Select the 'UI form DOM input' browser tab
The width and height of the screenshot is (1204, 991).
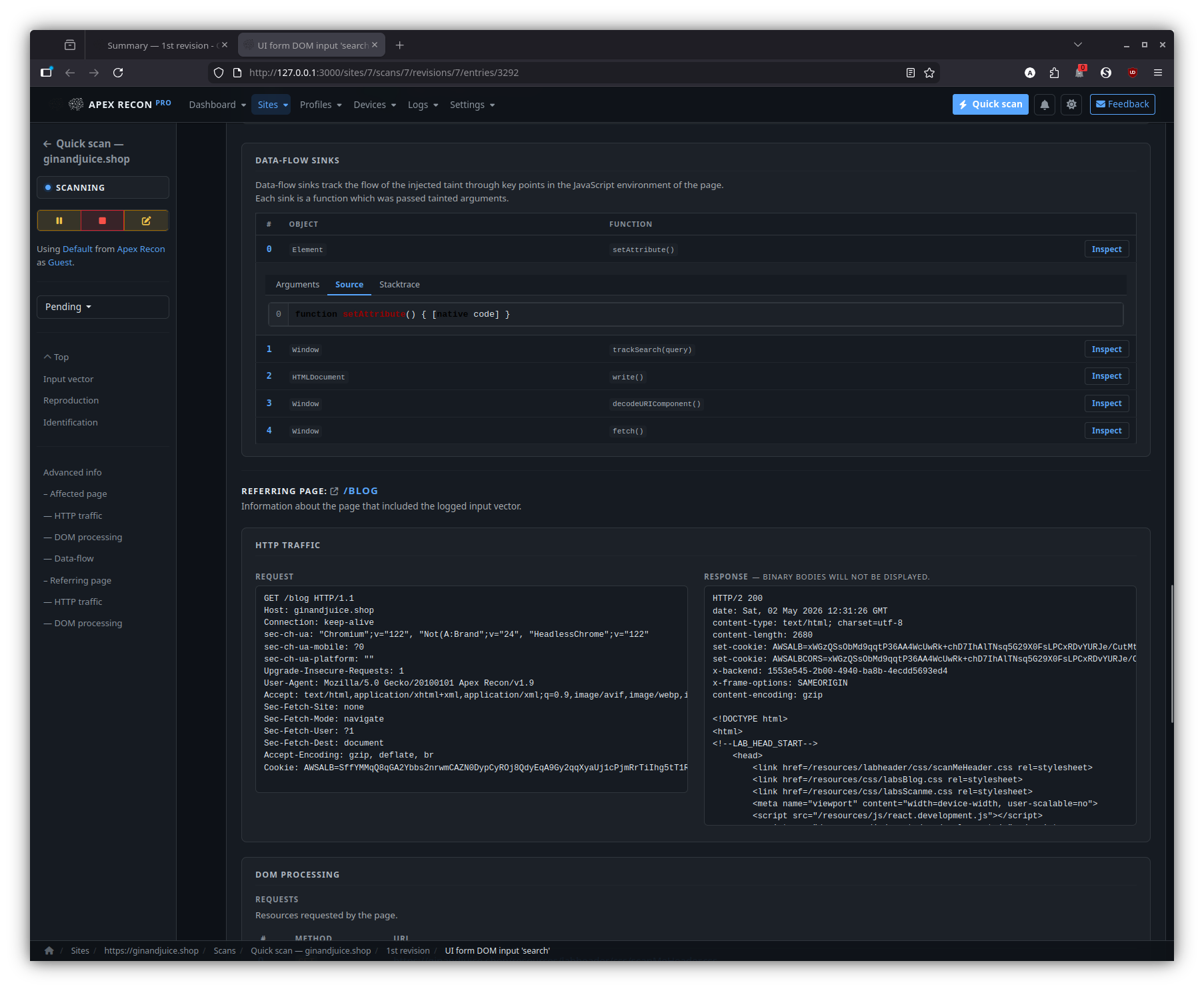[x=311, y=45]
